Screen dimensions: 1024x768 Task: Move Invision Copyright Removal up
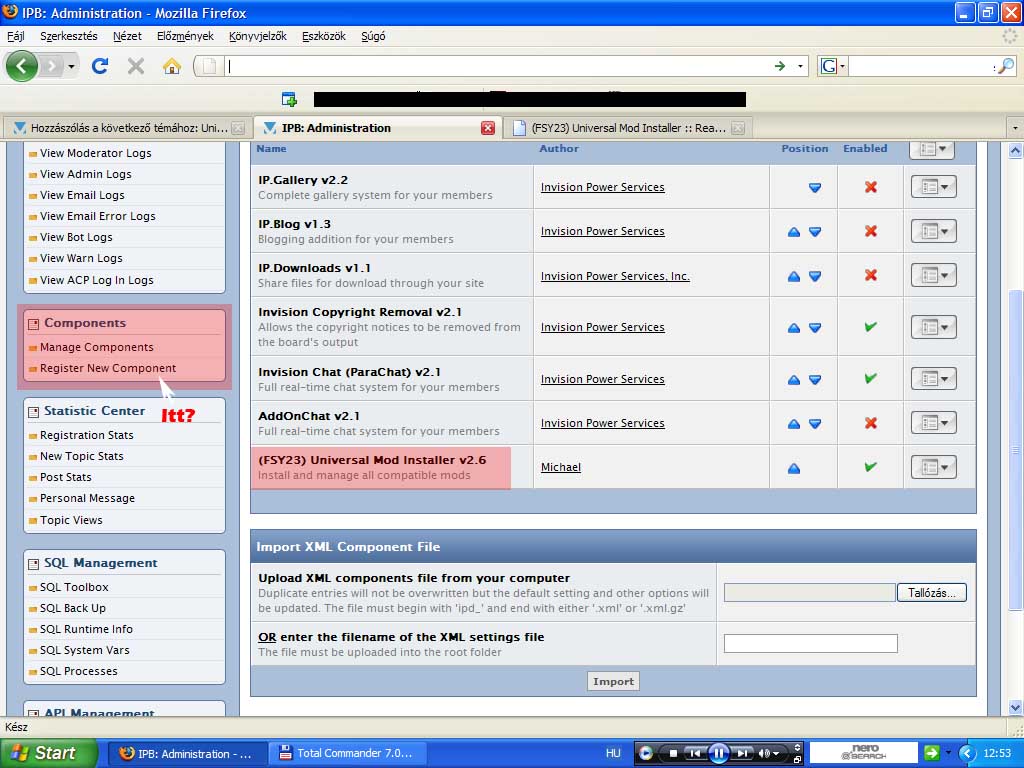(794, 328)
